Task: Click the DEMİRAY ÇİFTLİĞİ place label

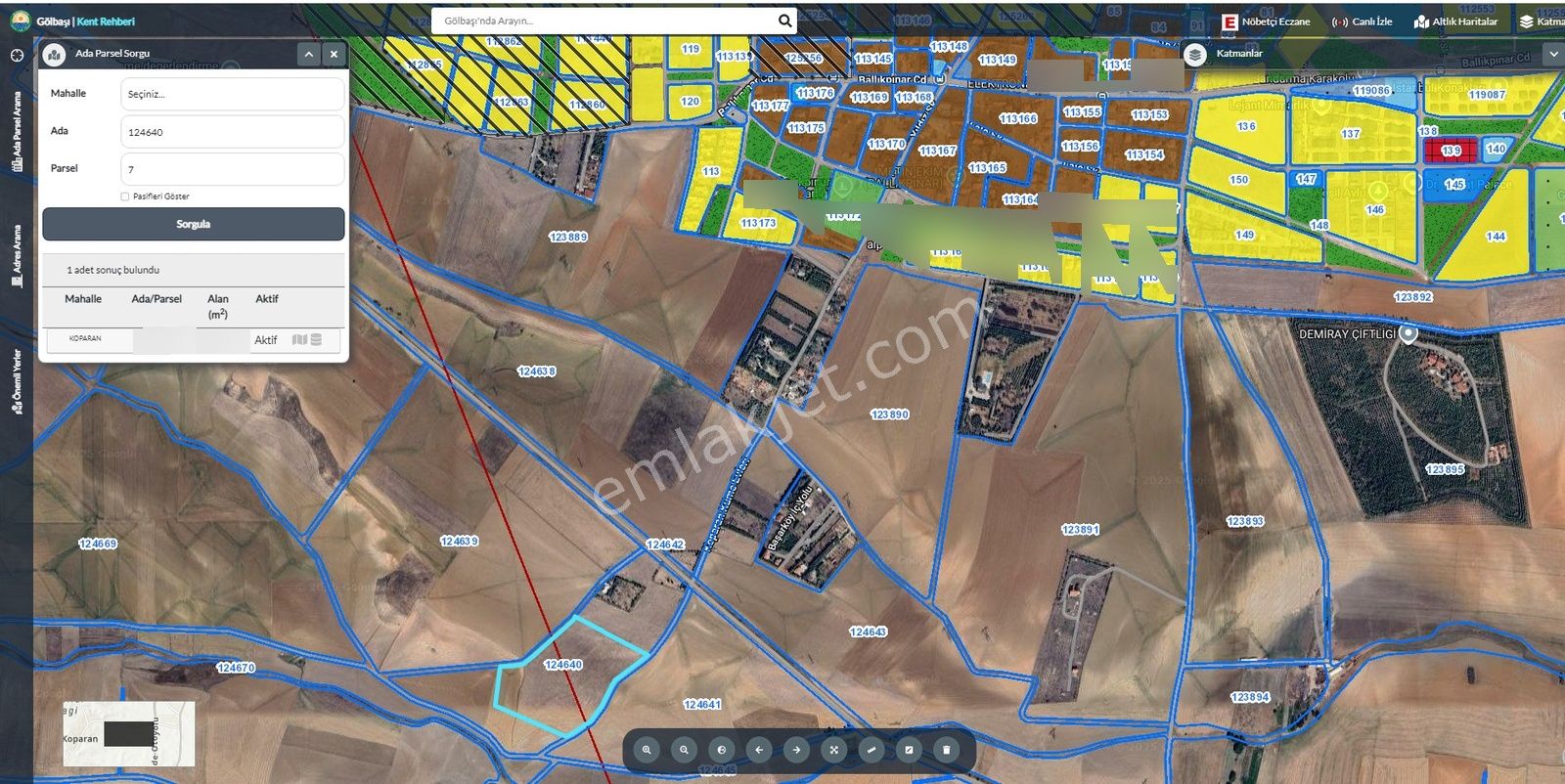Action: [1348, 334]
